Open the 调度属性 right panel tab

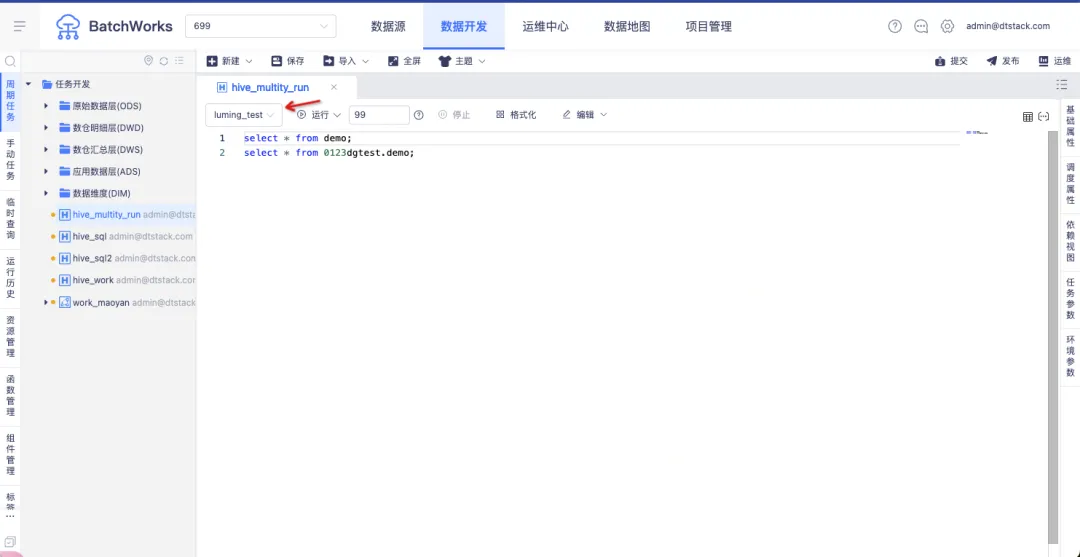1070,184
